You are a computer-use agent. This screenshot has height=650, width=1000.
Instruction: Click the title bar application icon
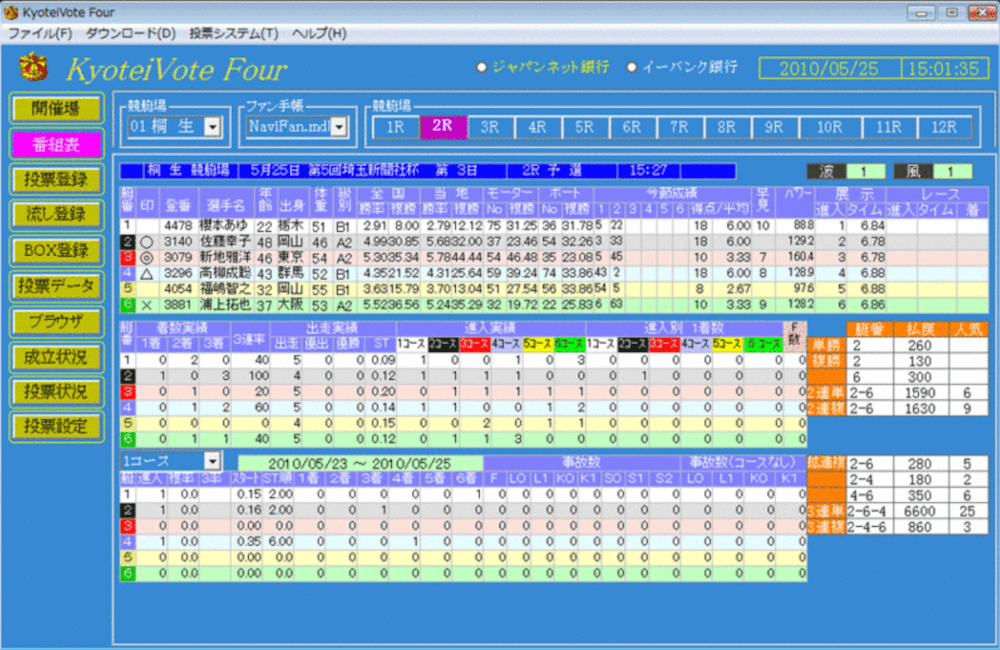pos(11,12)
